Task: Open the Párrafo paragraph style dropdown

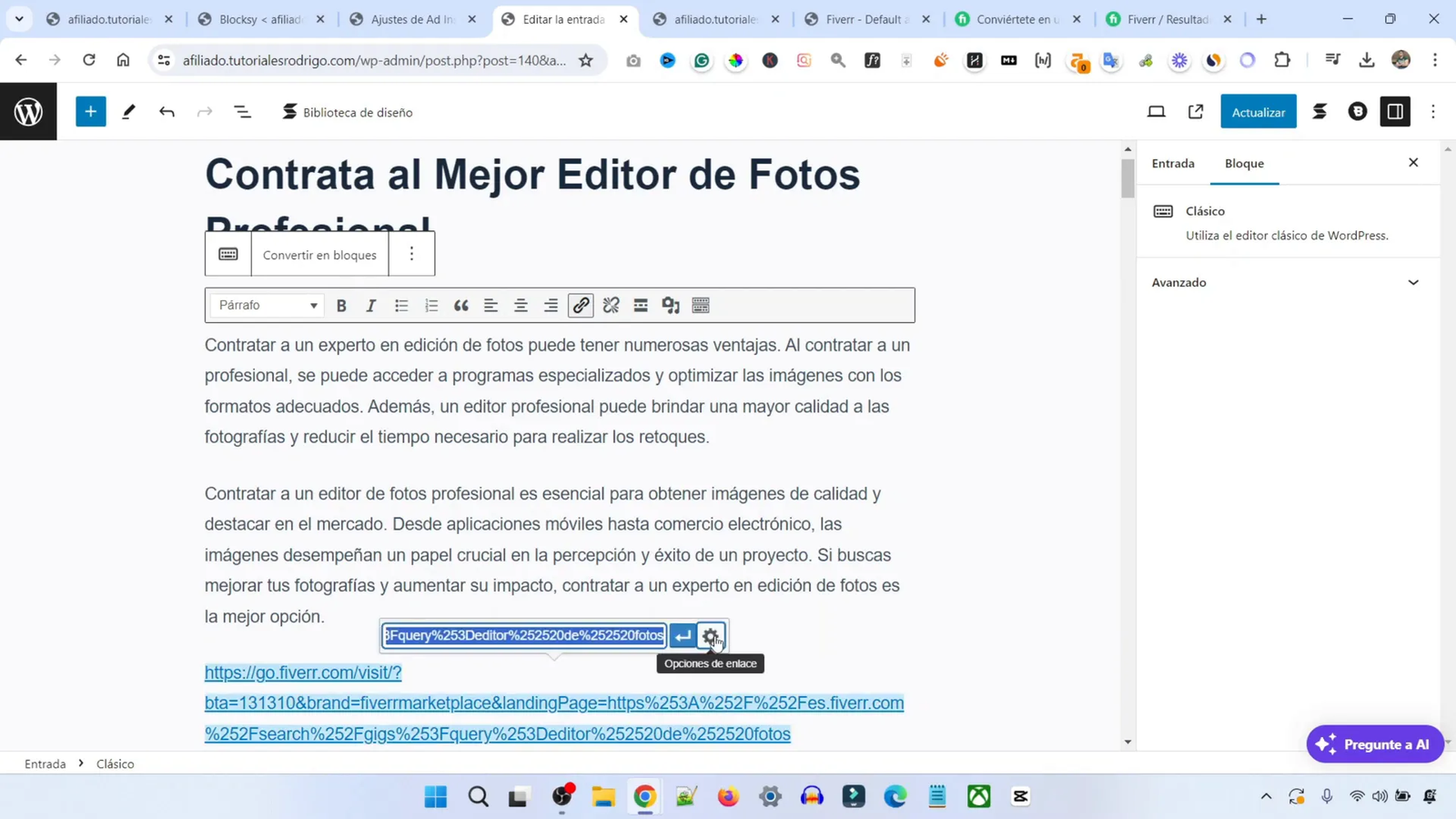Action: (267, 305)
